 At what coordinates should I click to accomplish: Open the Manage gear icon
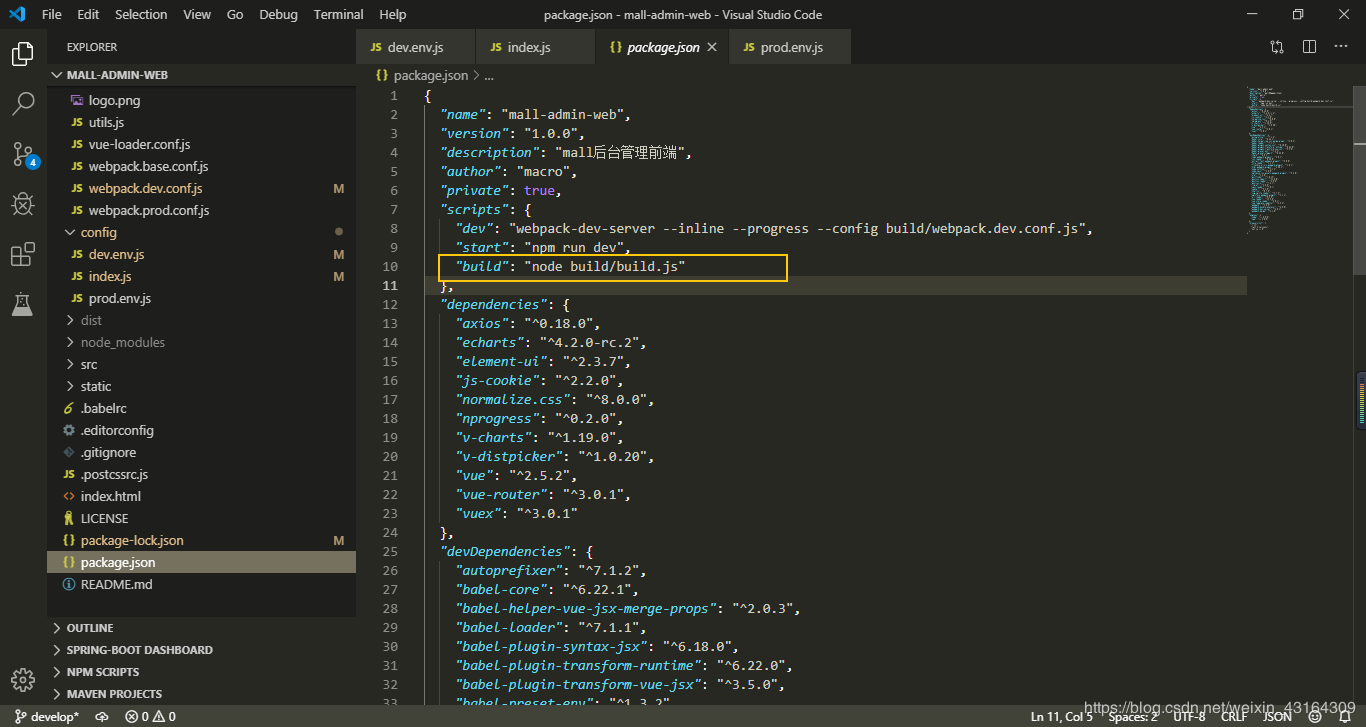pyautogui.click(x=22, y=679)
